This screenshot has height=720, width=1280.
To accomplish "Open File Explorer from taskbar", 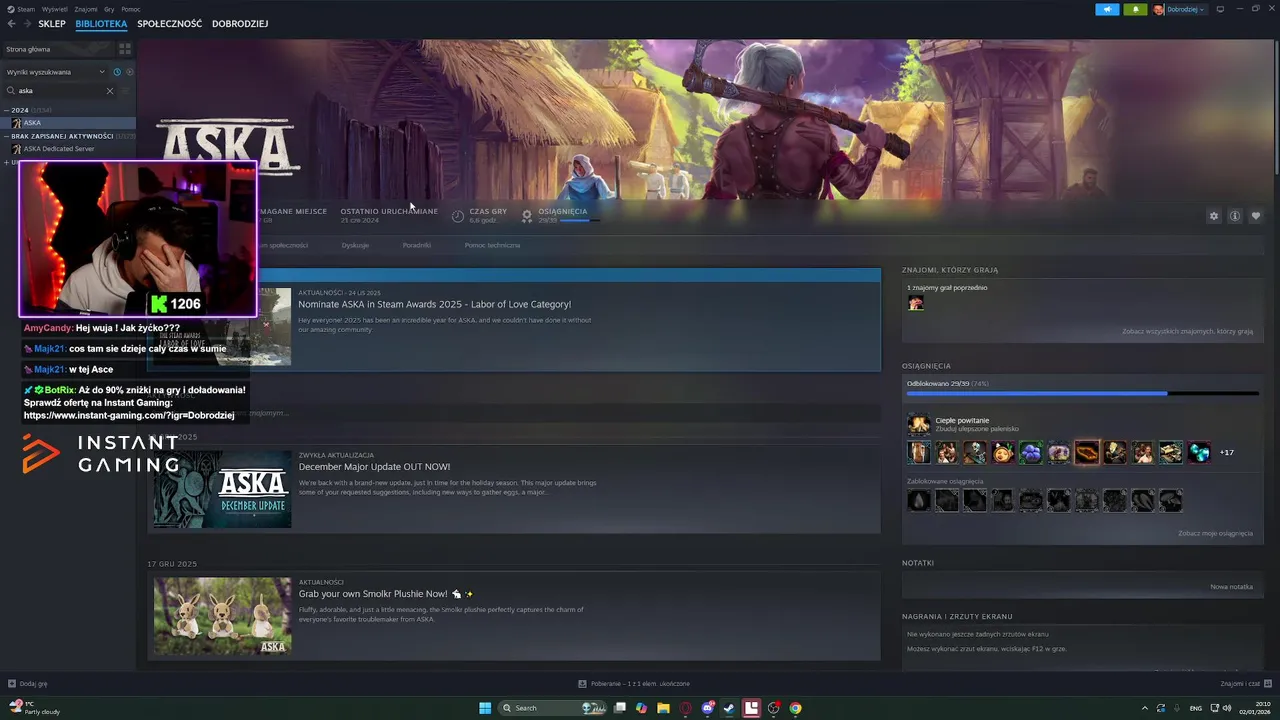I will (x=663, y=708).
